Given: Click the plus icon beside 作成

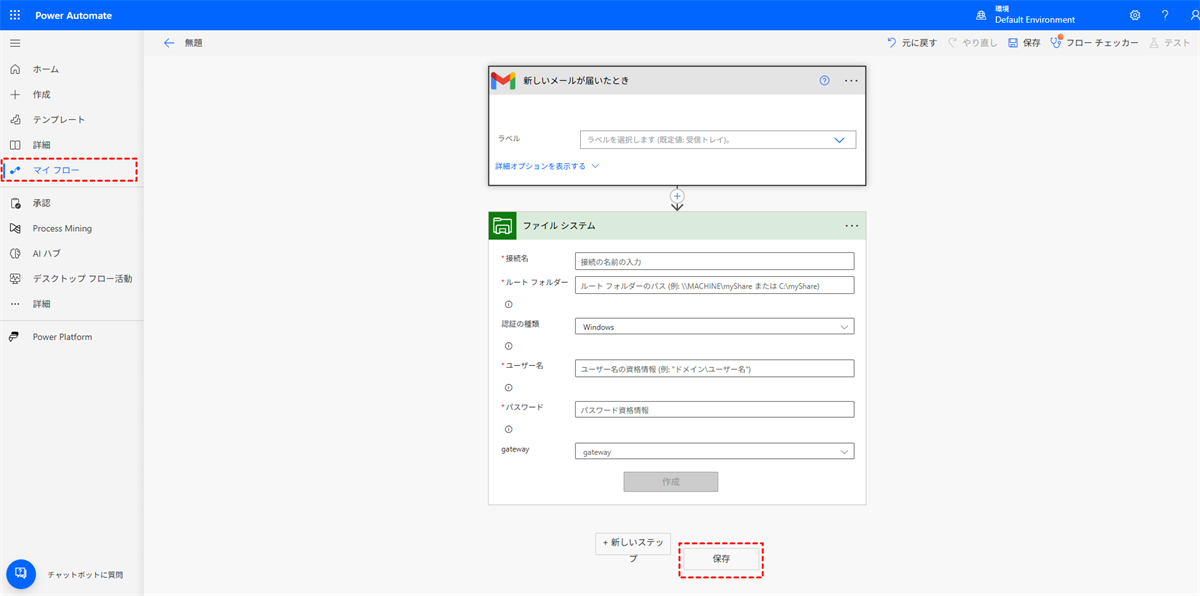Looking at the screenshot, I should pos(15,94).
